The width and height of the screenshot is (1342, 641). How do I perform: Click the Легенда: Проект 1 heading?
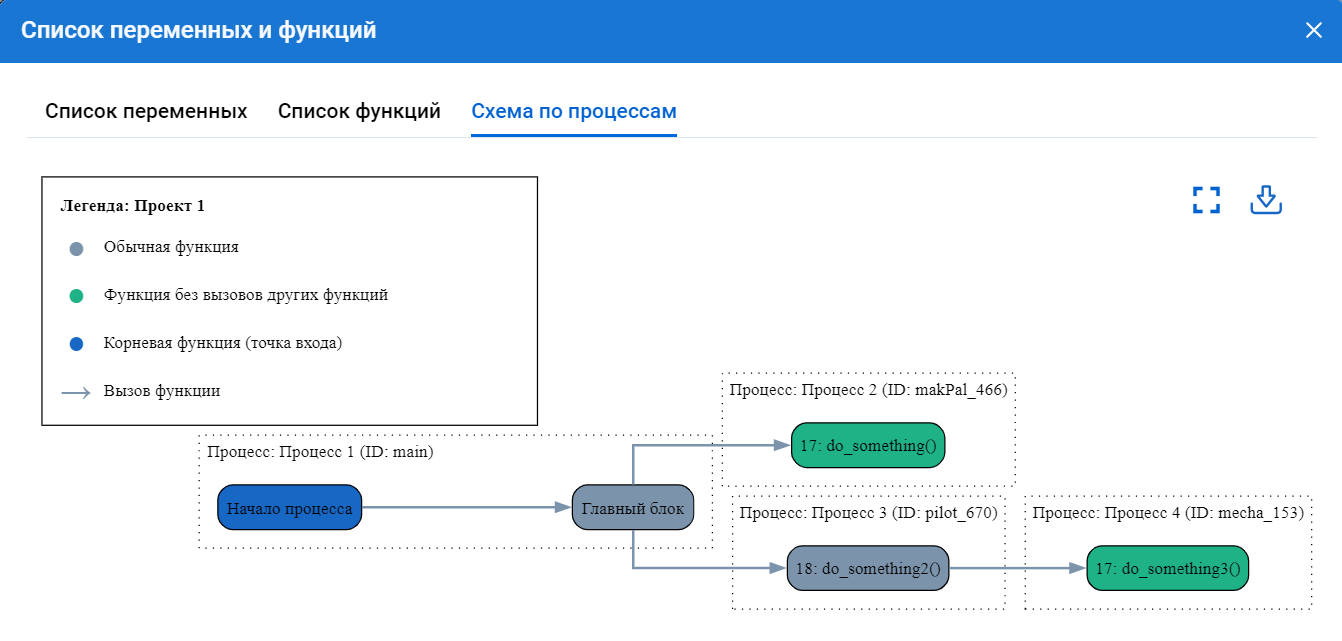pyautogui.click(x=132, y=206)
